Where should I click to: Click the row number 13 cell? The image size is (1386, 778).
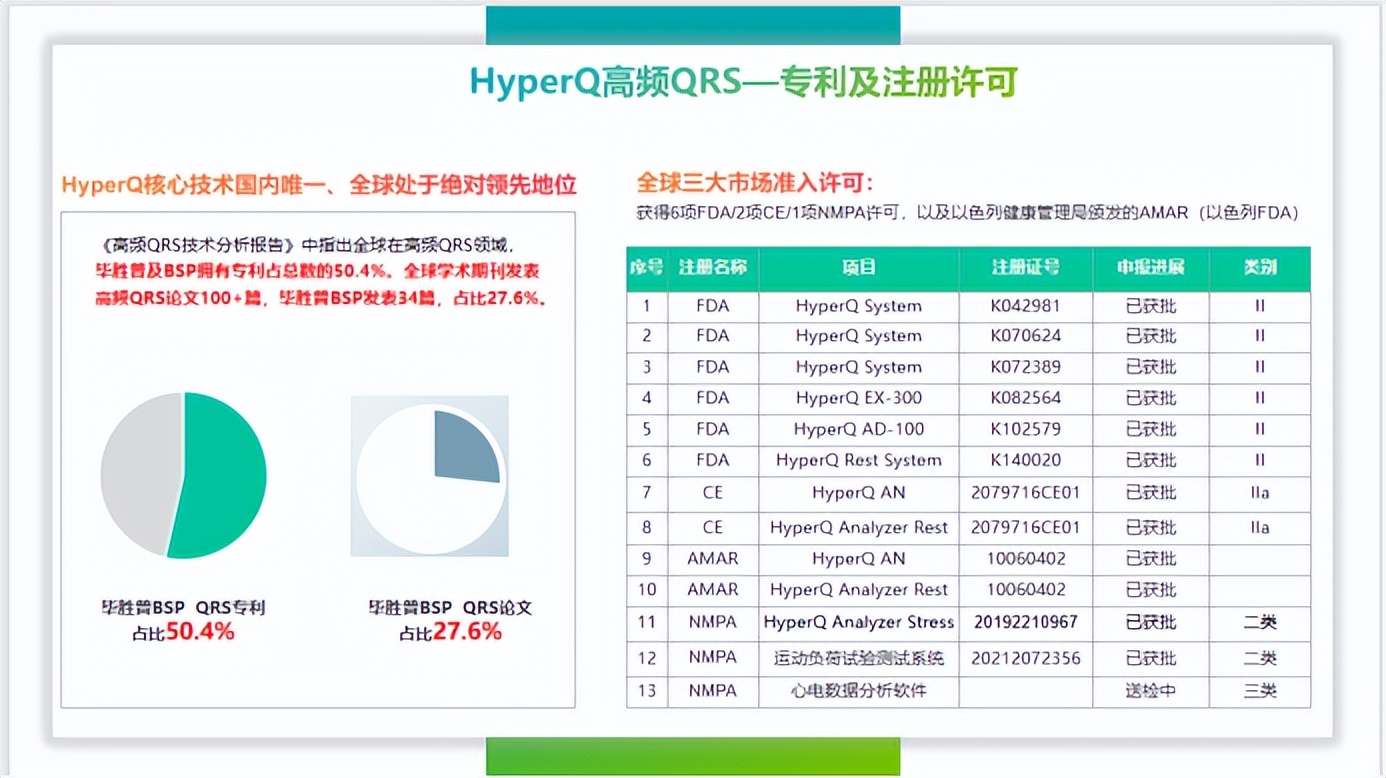pyautogui.click(x=647, y=691)
